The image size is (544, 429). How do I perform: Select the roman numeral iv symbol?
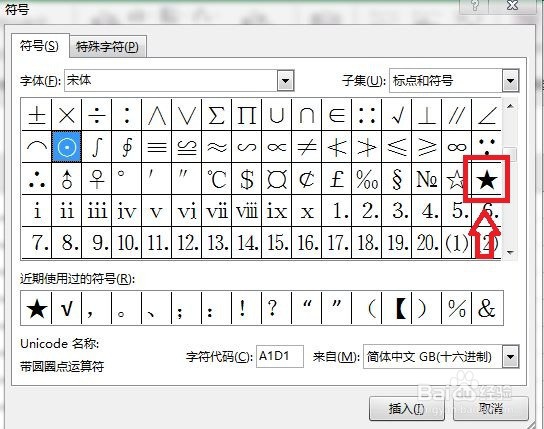pyautogui.click(x=126, y=211)
